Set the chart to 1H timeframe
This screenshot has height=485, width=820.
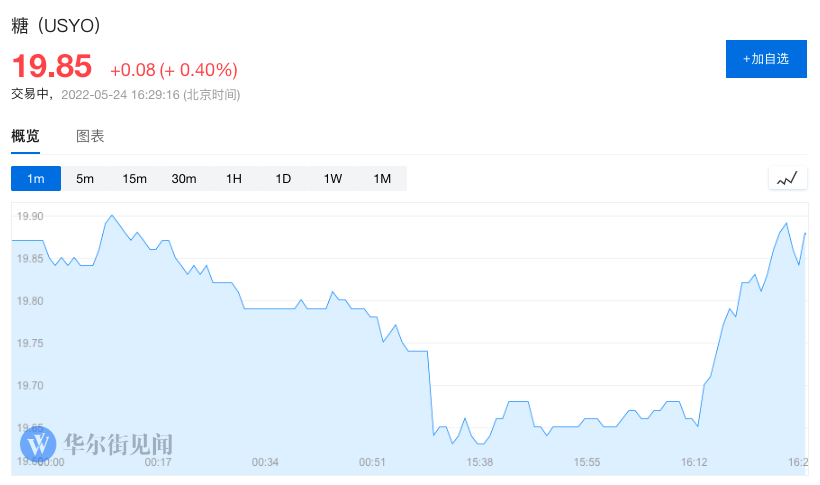[234, 179]
